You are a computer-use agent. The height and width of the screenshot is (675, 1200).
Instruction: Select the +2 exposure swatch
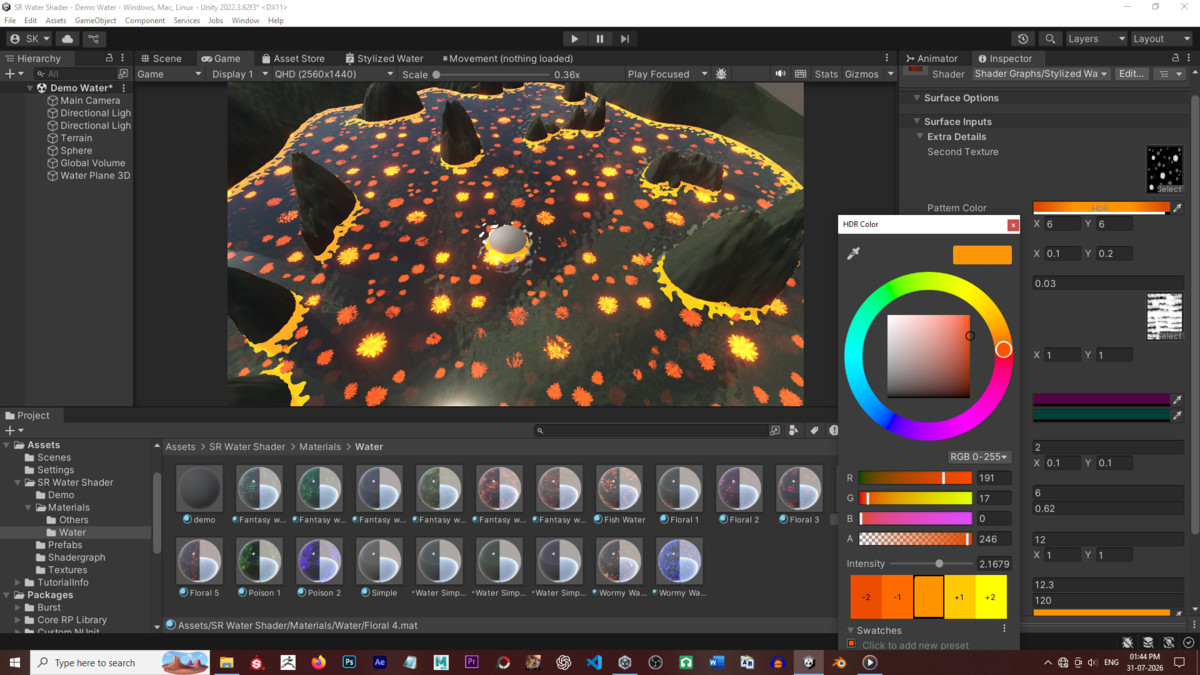click(990, 597)
